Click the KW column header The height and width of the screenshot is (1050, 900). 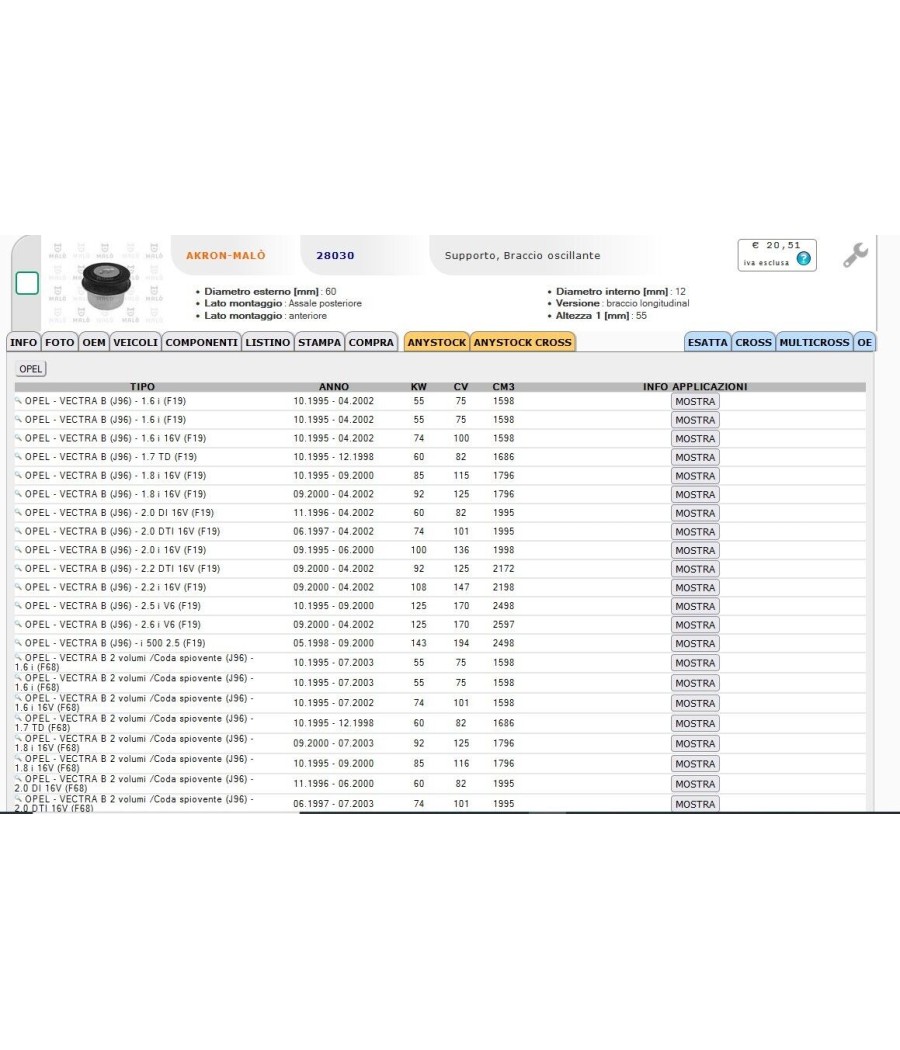coord(419,386)
